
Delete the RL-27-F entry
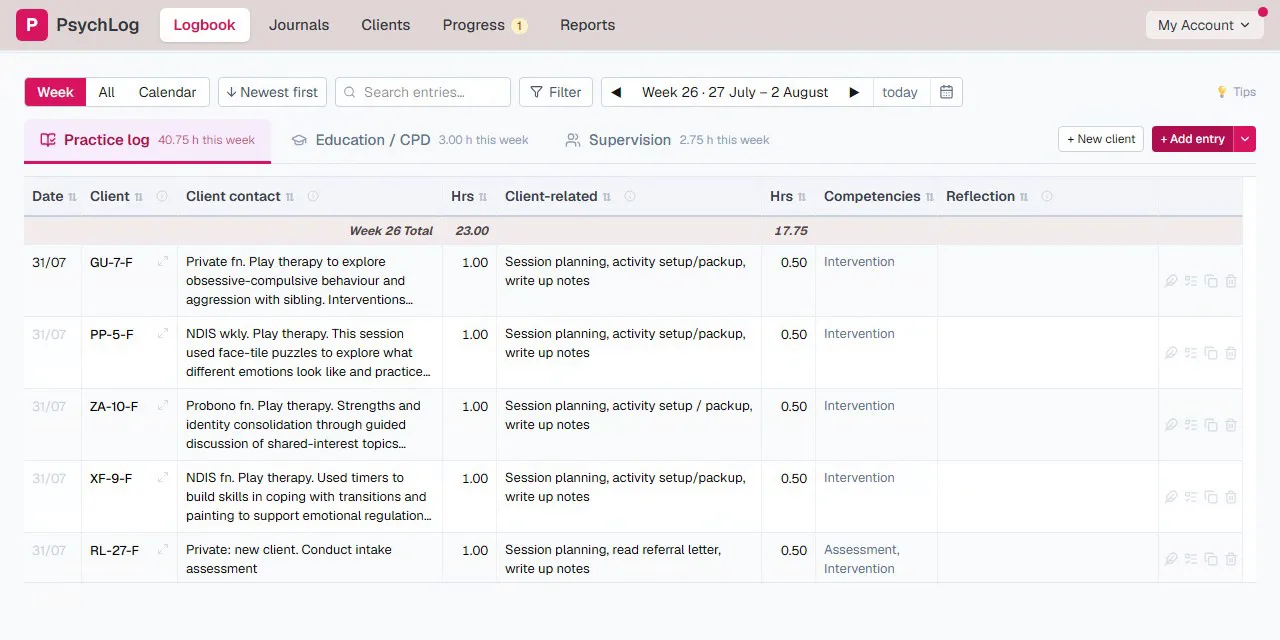1231,559
